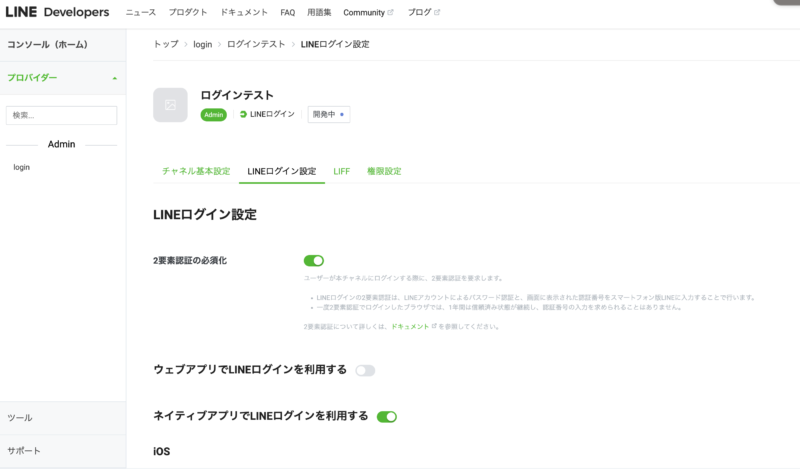Open the Community external link
This screenshot has width=800, height=473.
pos(367,13)
